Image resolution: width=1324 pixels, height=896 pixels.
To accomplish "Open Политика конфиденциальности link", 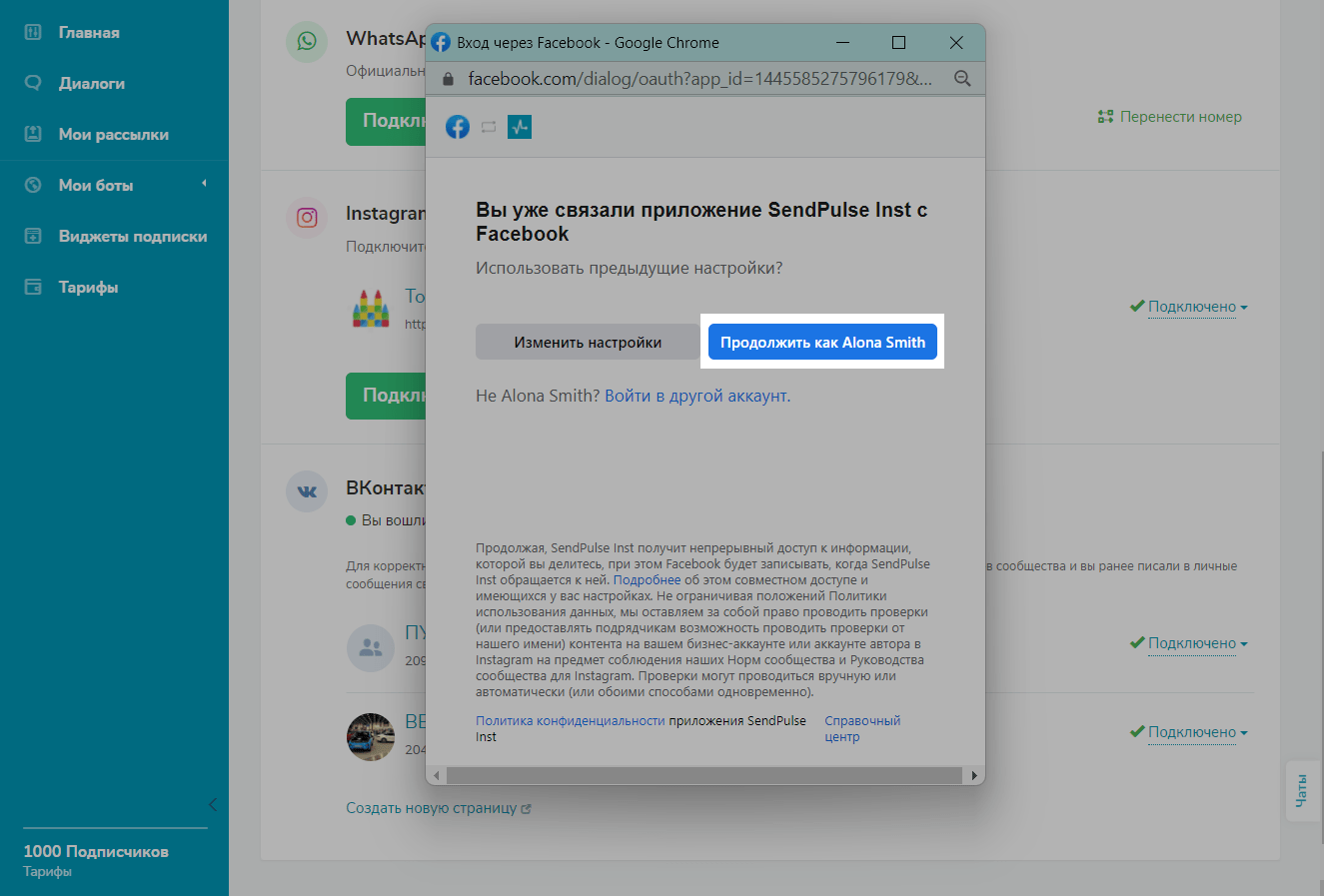I will click(570, 720).
